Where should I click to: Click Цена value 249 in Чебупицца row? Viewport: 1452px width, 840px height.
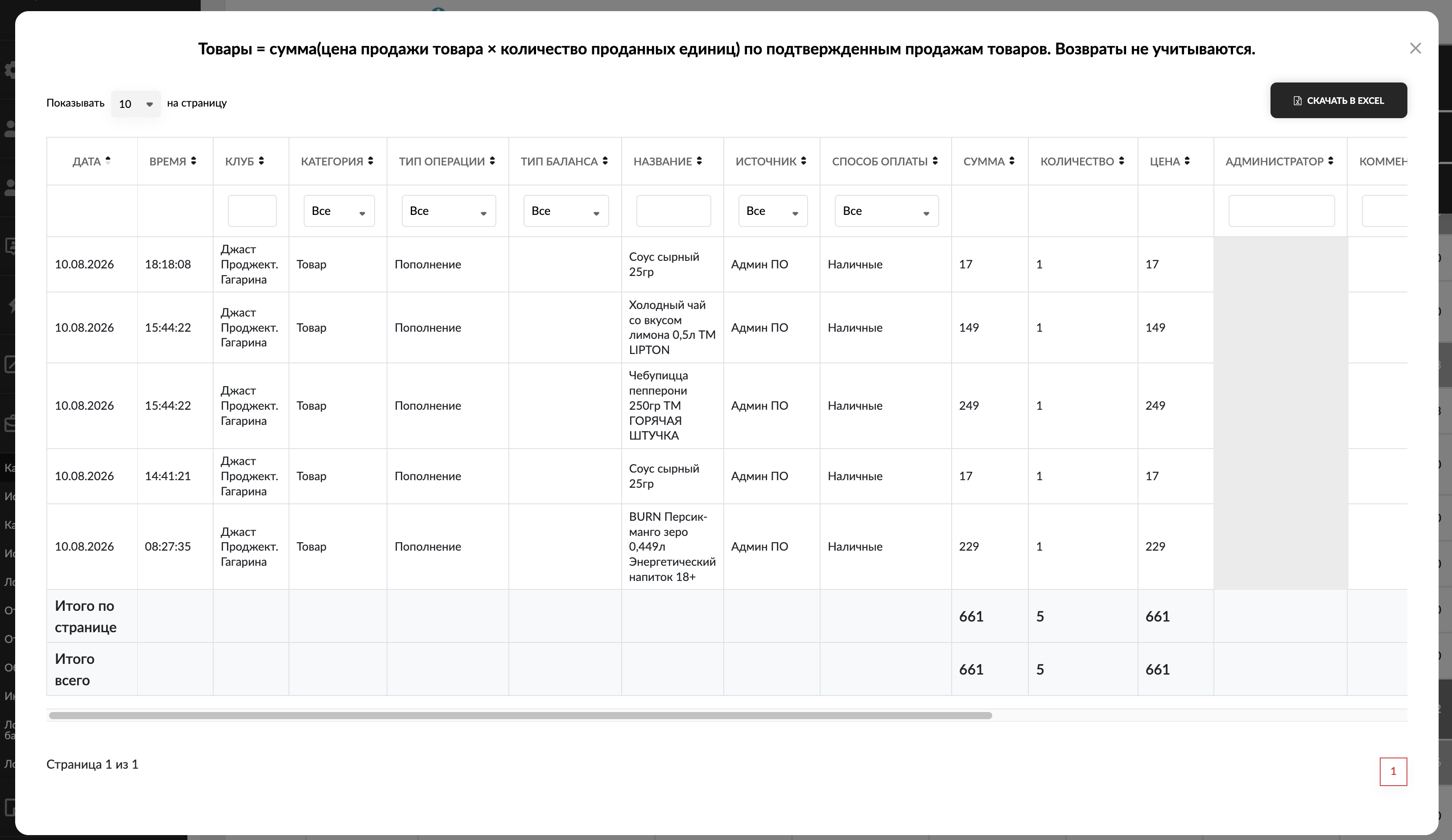click(1155, 406)
